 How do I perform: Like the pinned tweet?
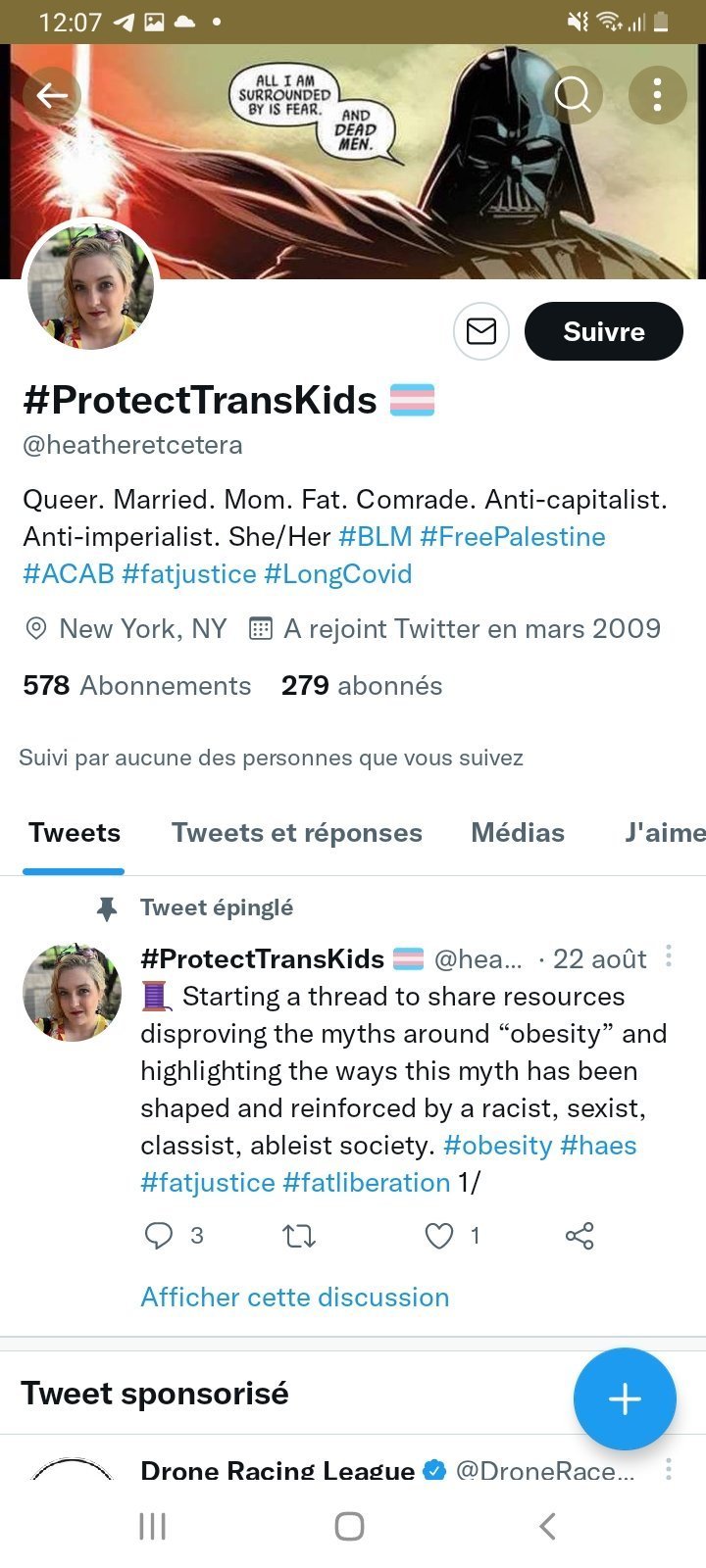(x=439, y=1236)
